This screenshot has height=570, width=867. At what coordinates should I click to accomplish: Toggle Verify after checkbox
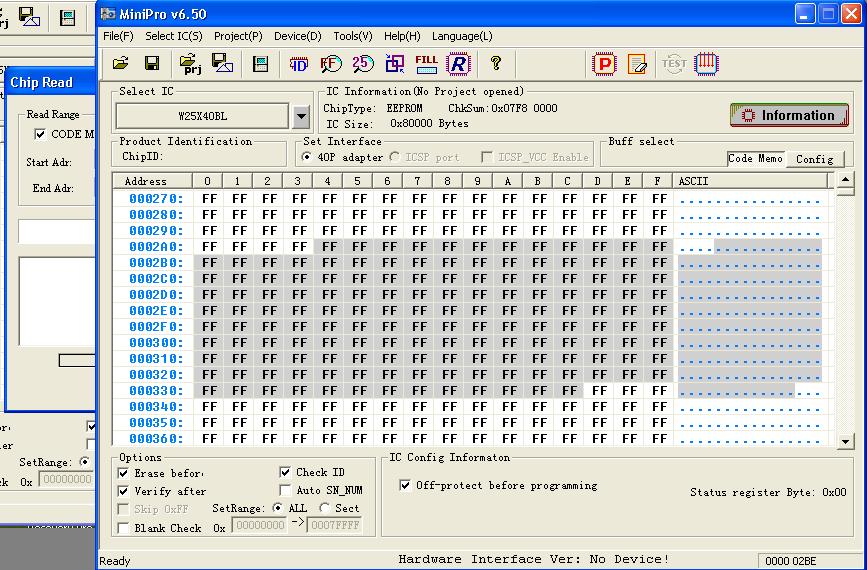click(x=123, y=491)
